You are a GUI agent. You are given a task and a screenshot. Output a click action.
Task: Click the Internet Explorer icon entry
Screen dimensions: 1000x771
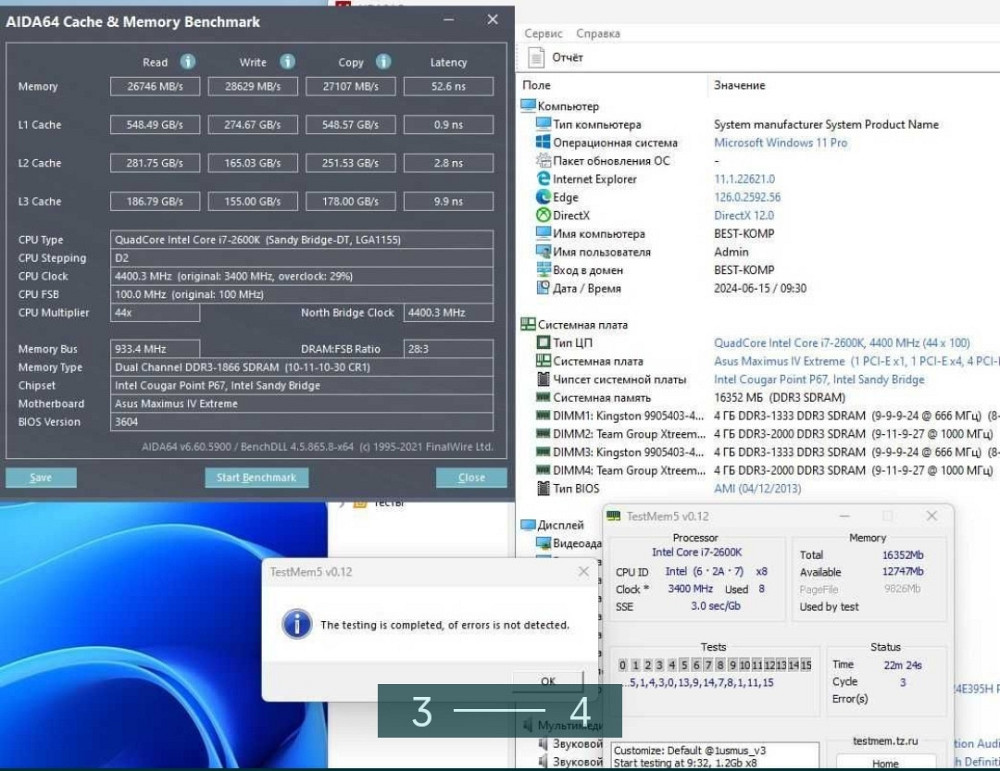coord(544,179)
